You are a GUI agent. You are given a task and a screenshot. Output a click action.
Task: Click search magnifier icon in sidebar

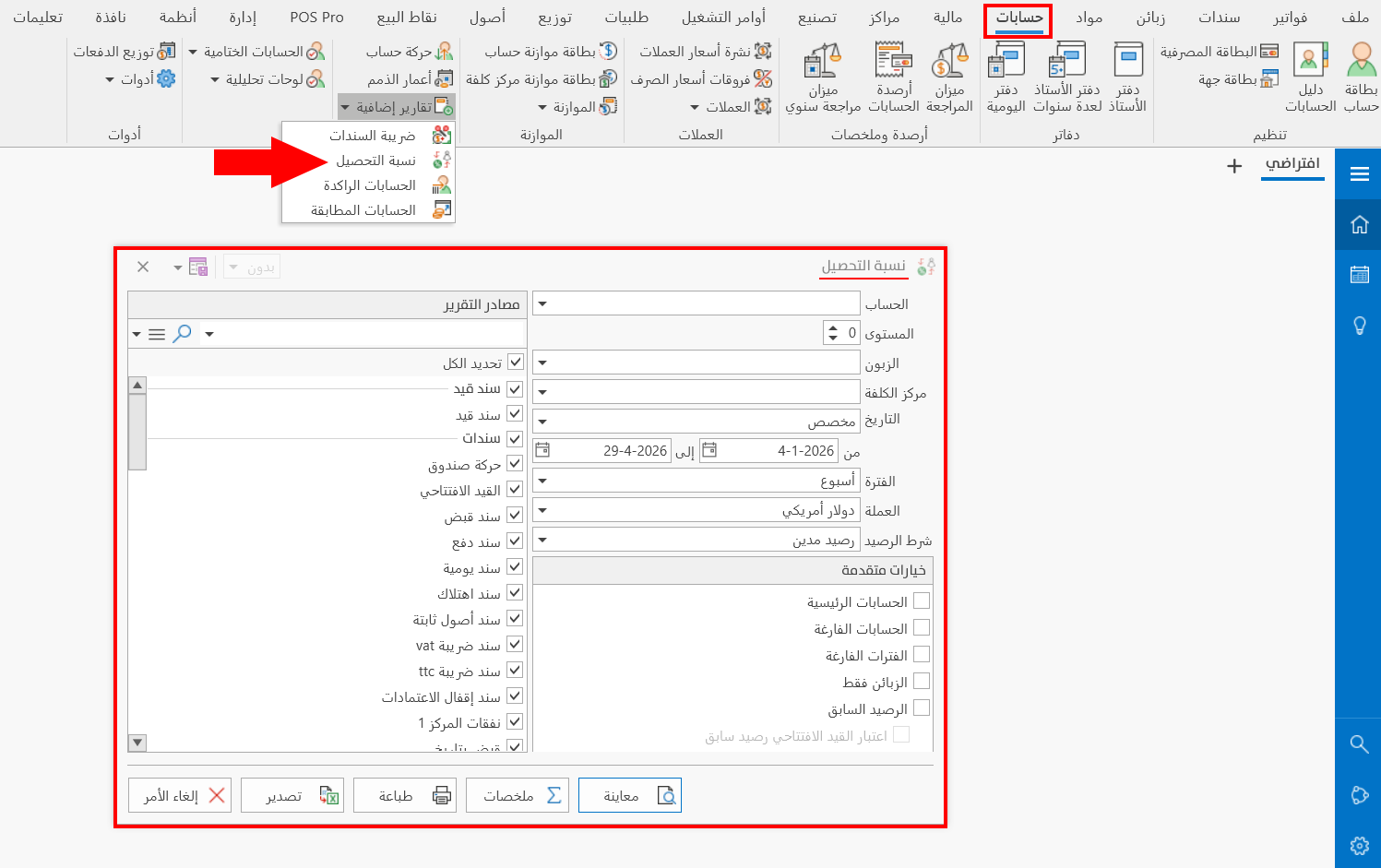click(1359, 743)
